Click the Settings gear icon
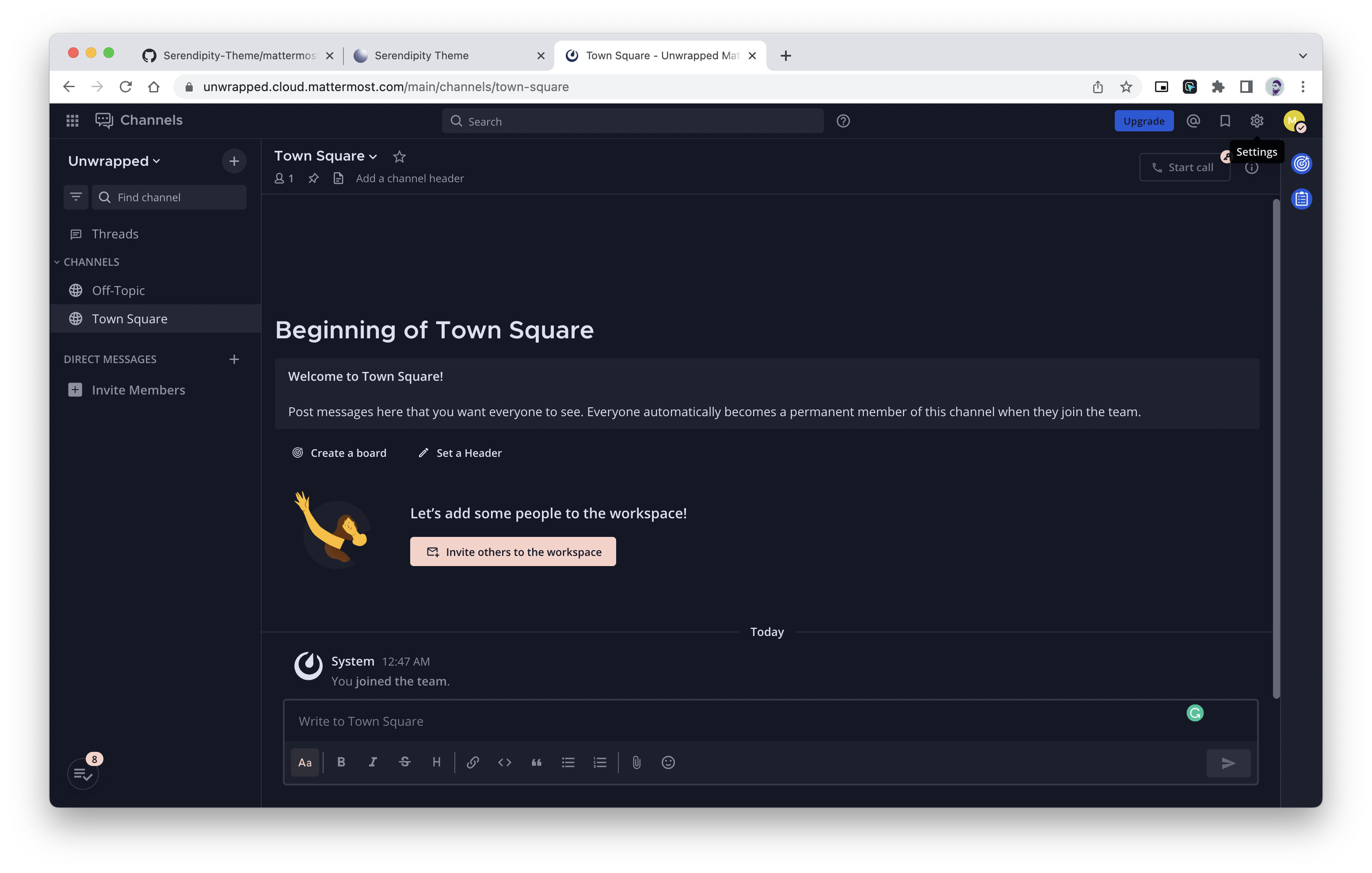 [x=1257, y=121]
